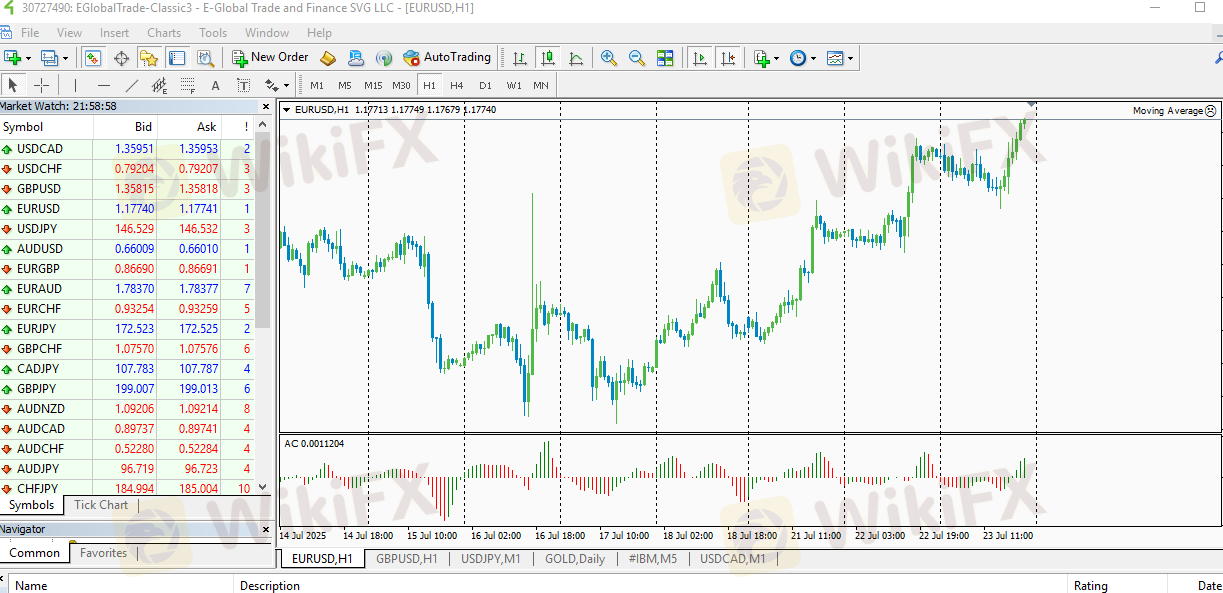This screenshot has width=1223, height=593.
Task: Toggle the Market Watch panel icon
Action: pos(92,58)
